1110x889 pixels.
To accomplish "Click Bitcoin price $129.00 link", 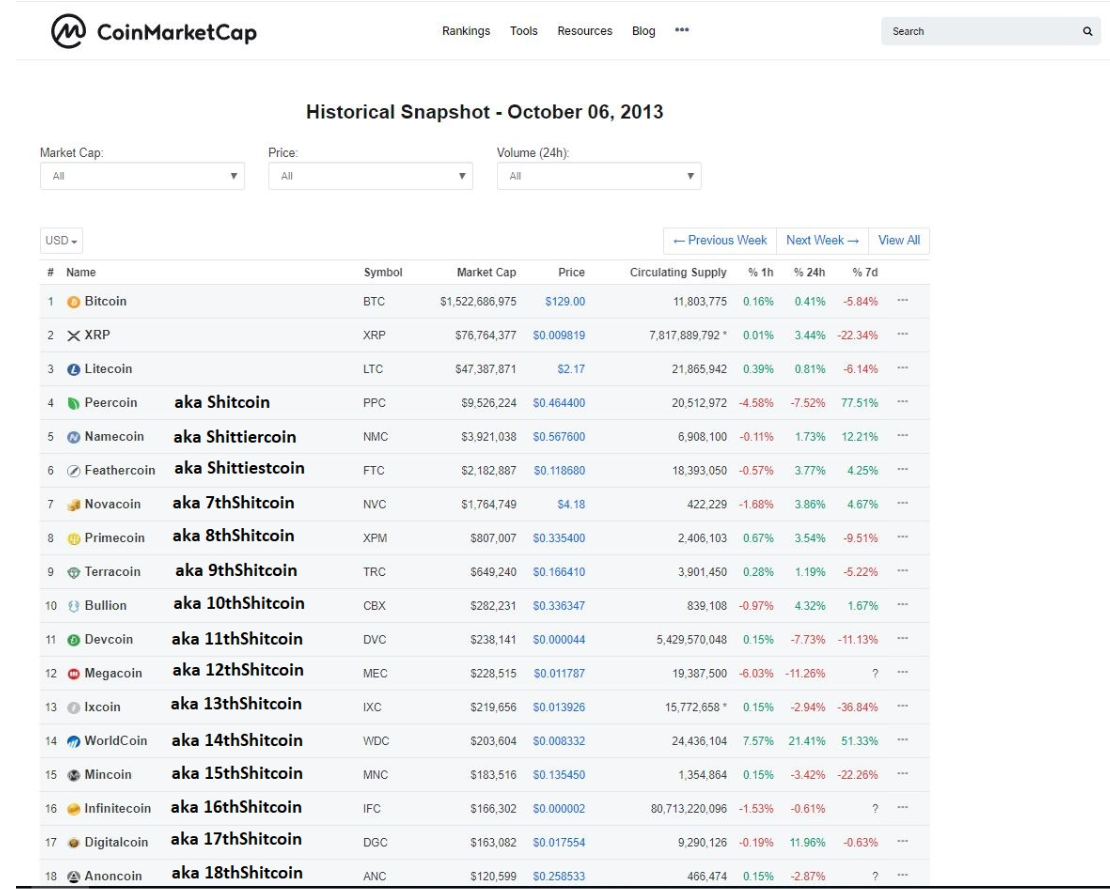I will click(565, 302).
